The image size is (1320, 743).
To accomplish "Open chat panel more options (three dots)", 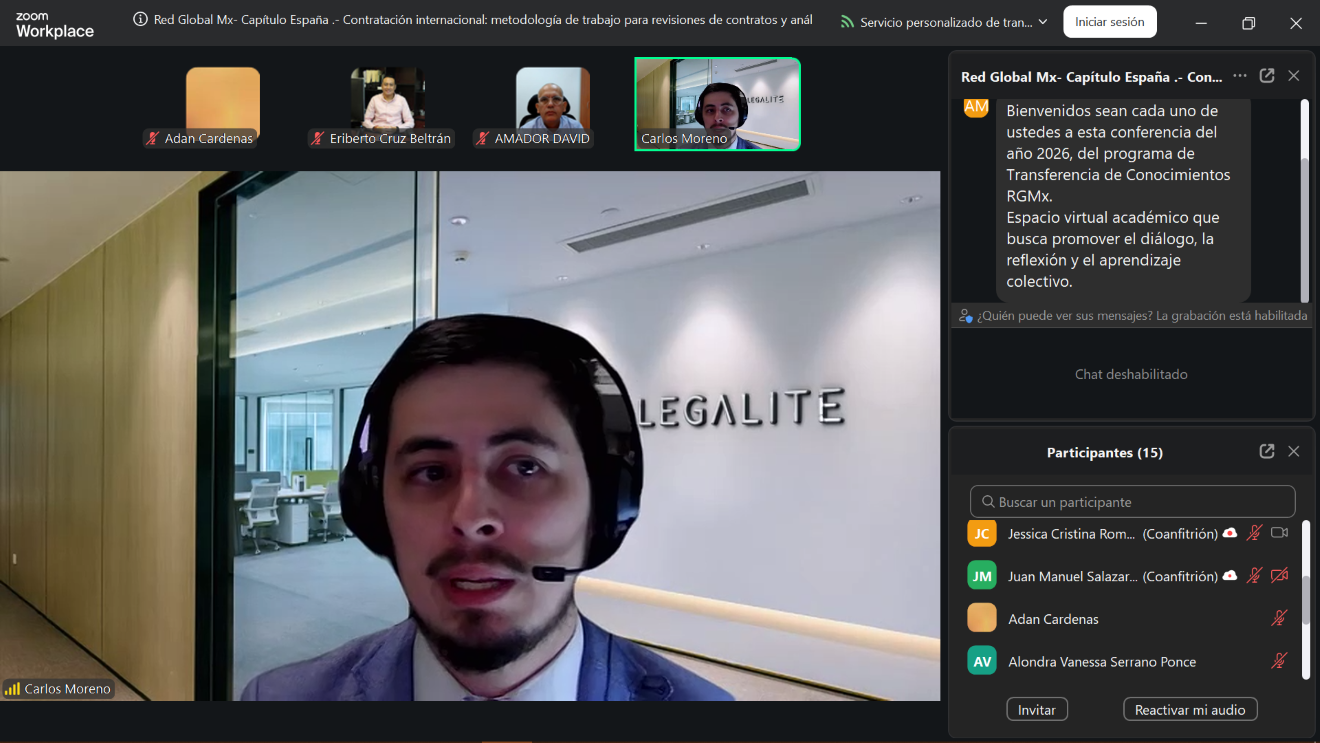I will 1240,76.
